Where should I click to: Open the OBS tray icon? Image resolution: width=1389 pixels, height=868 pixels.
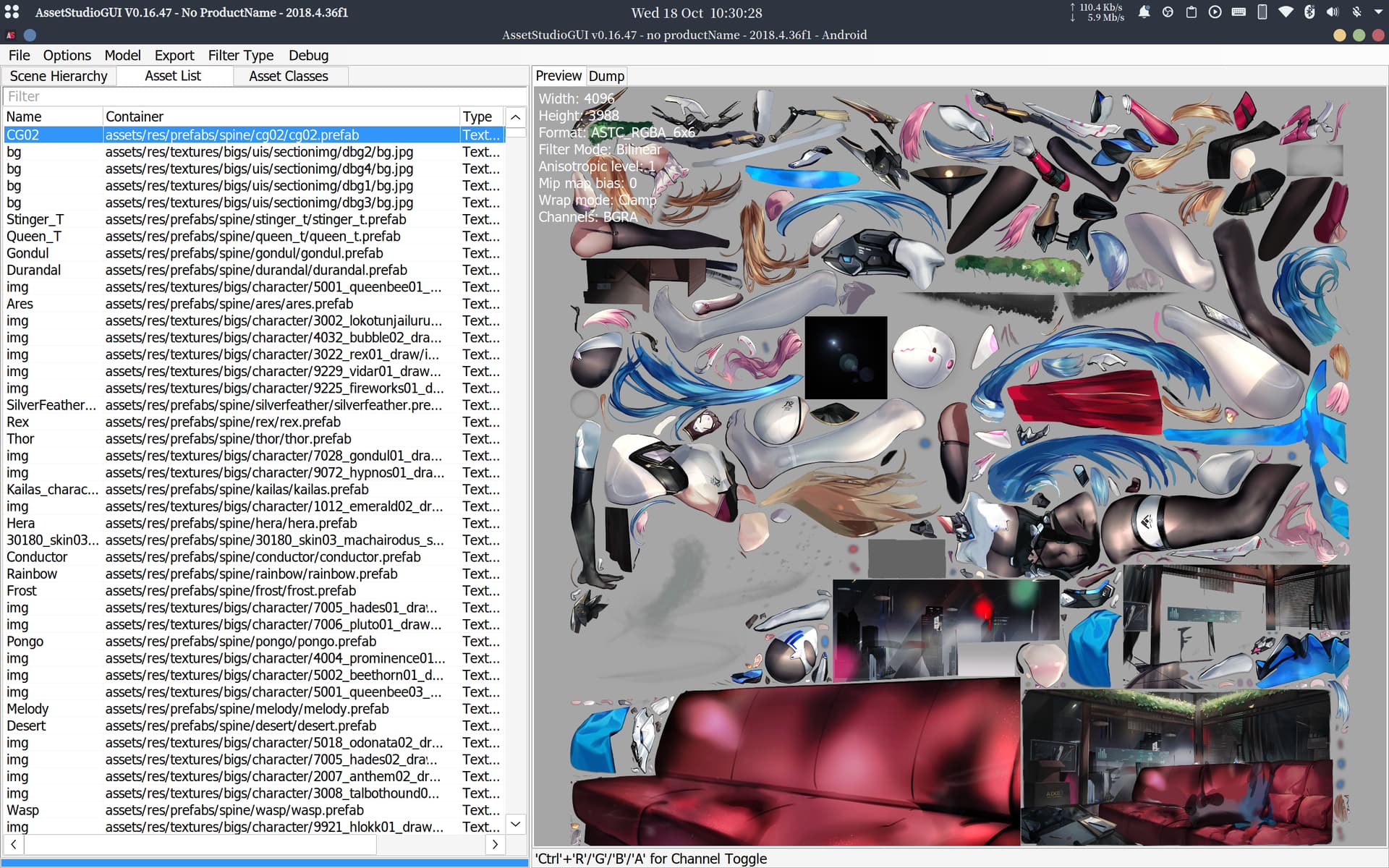[x=1168, y=12]
